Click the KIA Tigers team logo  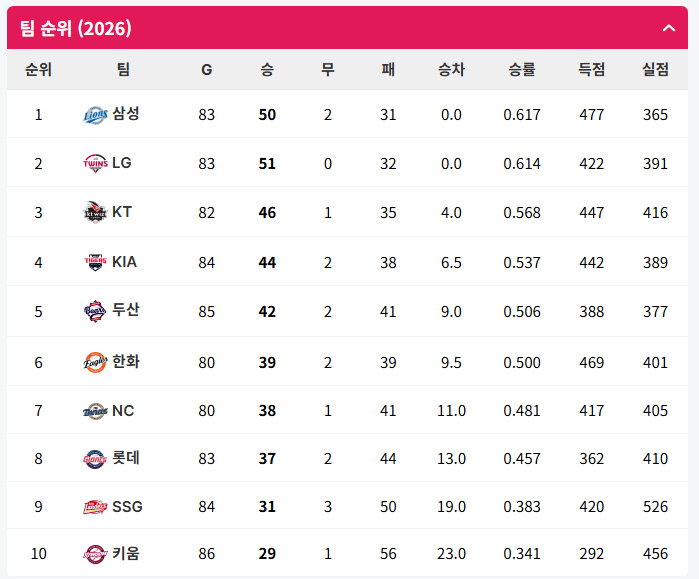(x=95, y=262)
